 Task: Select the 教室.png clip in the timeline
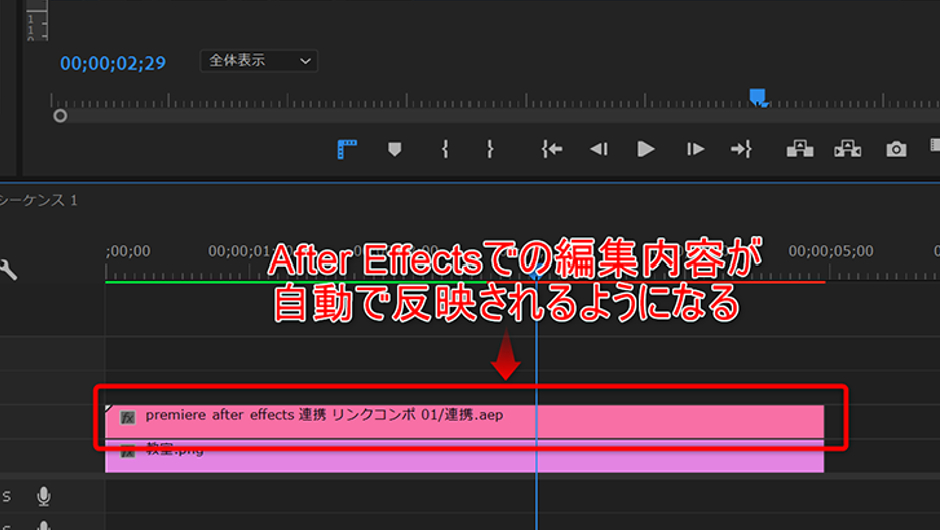click(465, 456)
